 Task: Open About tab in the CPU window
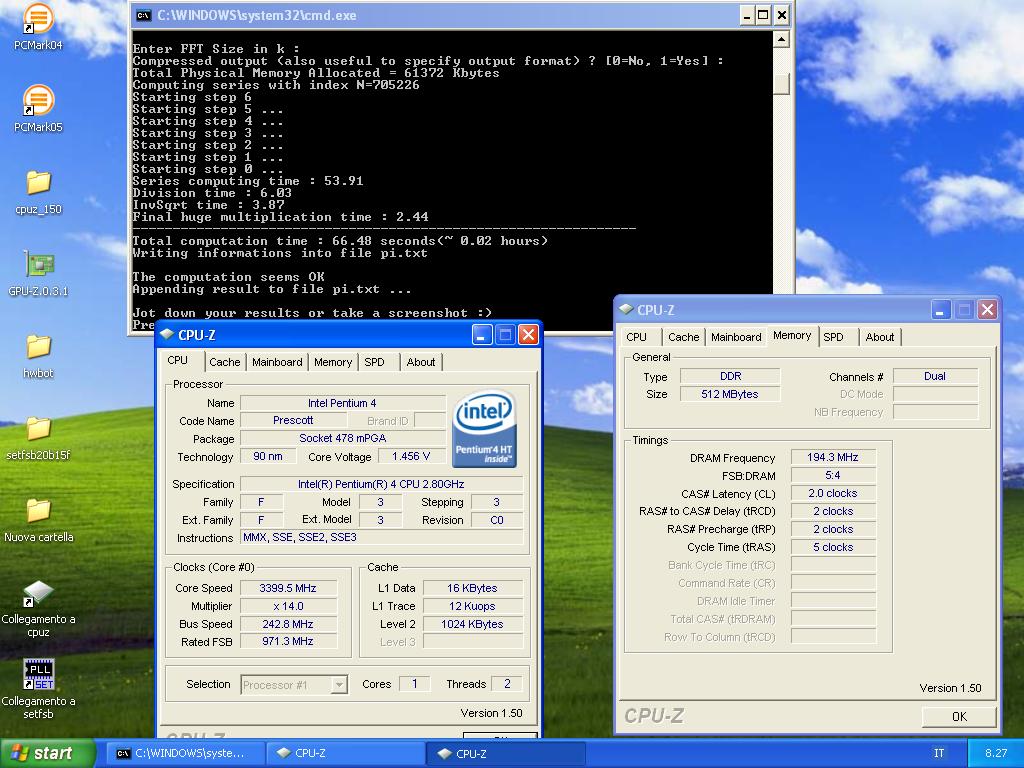pyautogui.click(x=421, y=362)
